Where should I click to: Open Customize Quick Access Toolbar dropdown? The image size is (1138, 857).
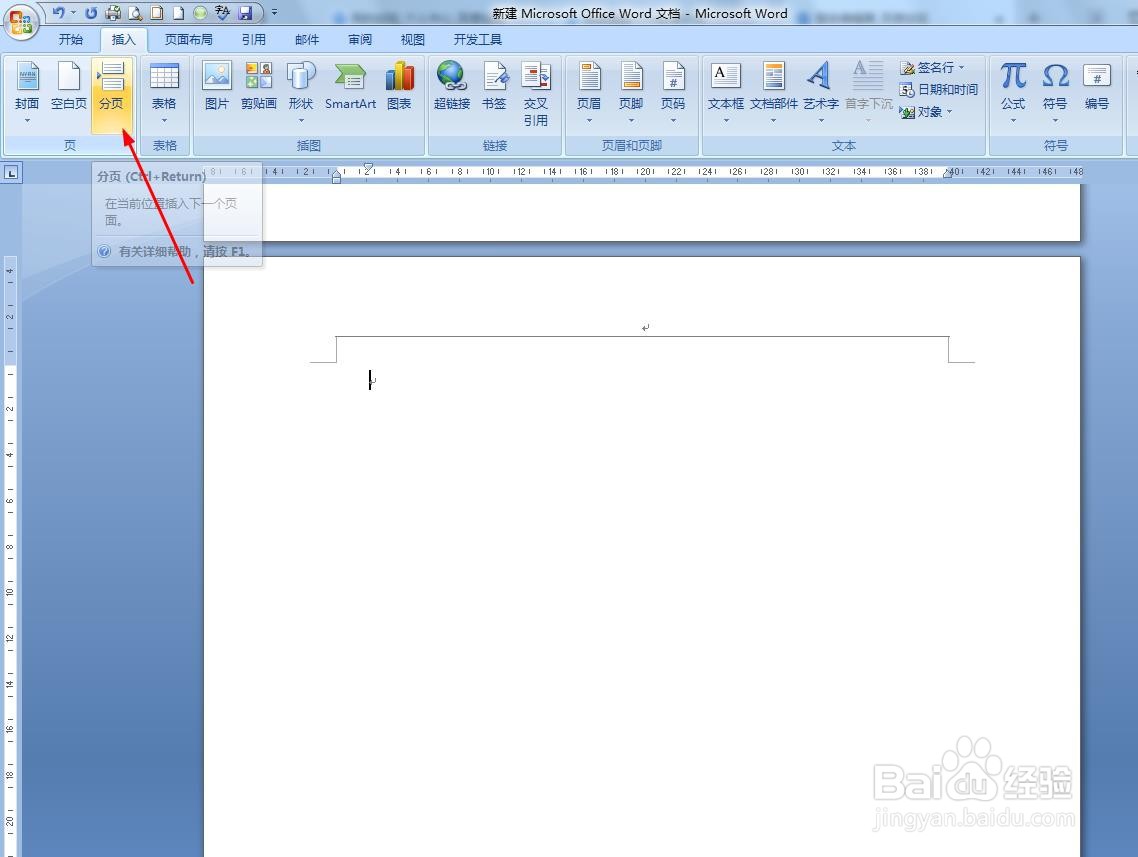pyautogui.click(x=274, y=12)
